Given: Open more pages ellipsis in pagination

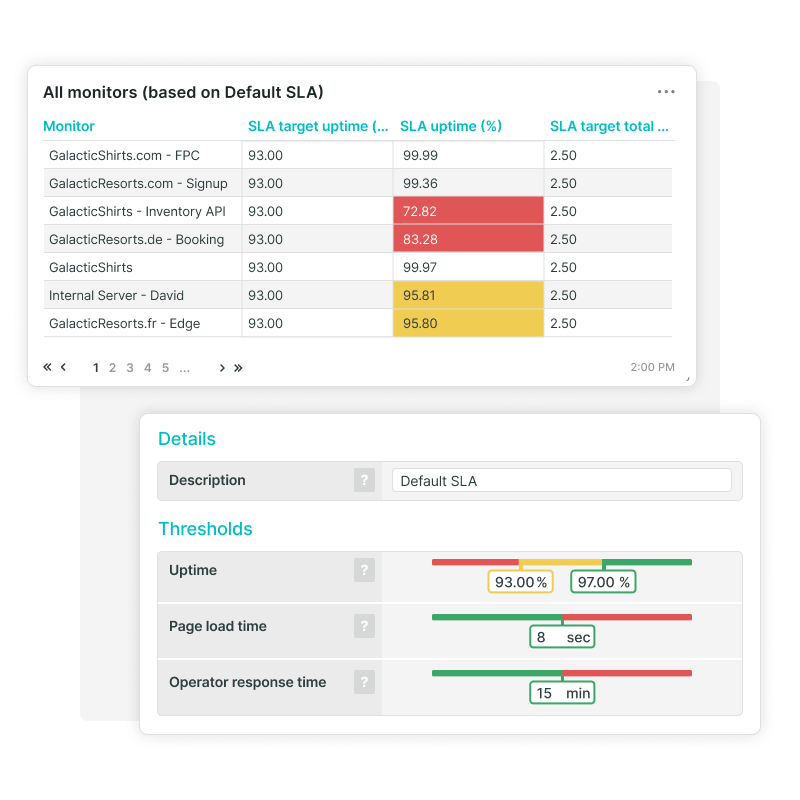Looking at the screenshot, I should tap(185, 369).
